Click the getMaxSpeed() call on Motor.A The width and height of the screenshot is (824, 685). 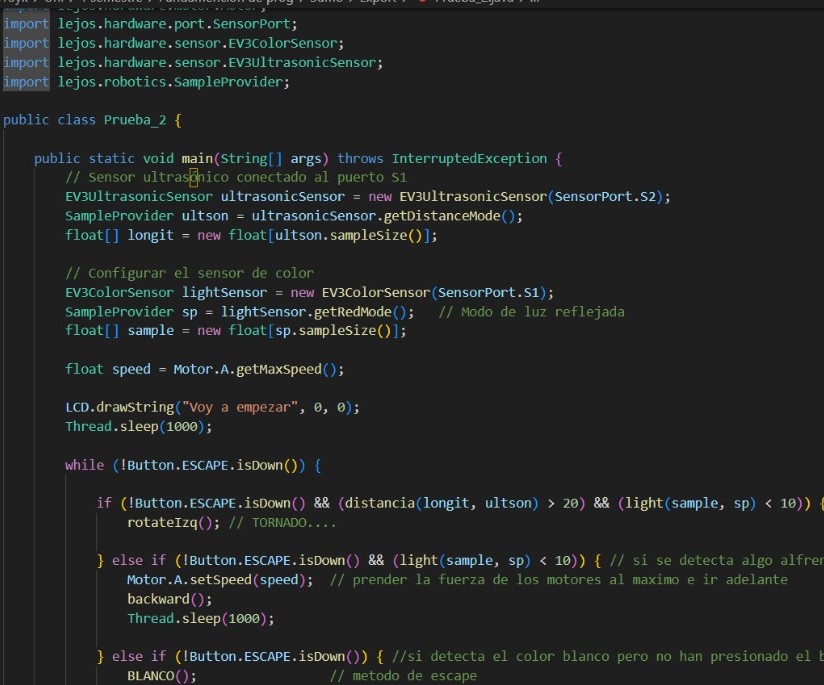coord(289,369)
